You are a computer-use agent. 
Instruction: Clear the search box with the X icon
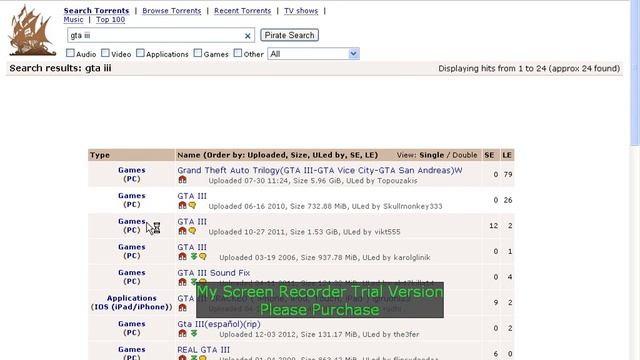pos(247,36)
